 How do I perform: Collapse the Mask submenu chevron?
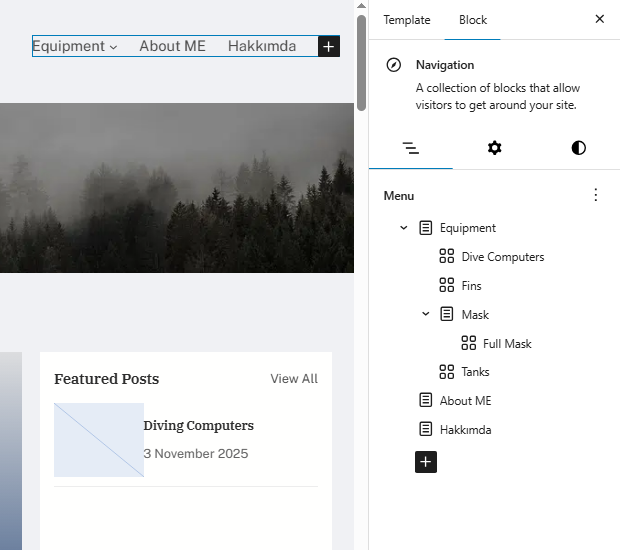click(x=425, y=314)
